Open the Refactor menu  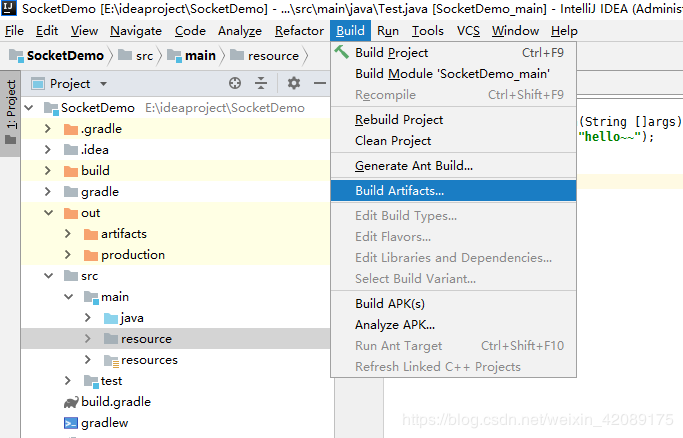(x=300, y=31)
